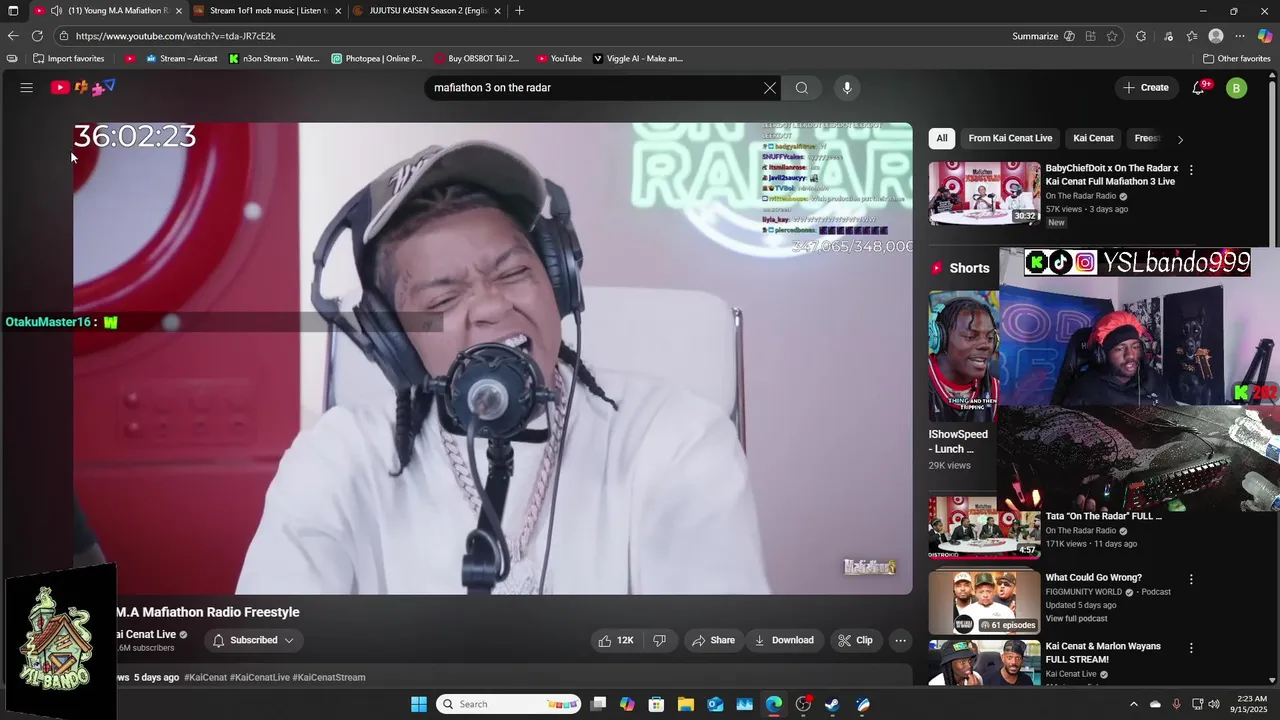Dislike the video with thumbs down
This screenshot has width=1280, height=720.
[659, 640]
